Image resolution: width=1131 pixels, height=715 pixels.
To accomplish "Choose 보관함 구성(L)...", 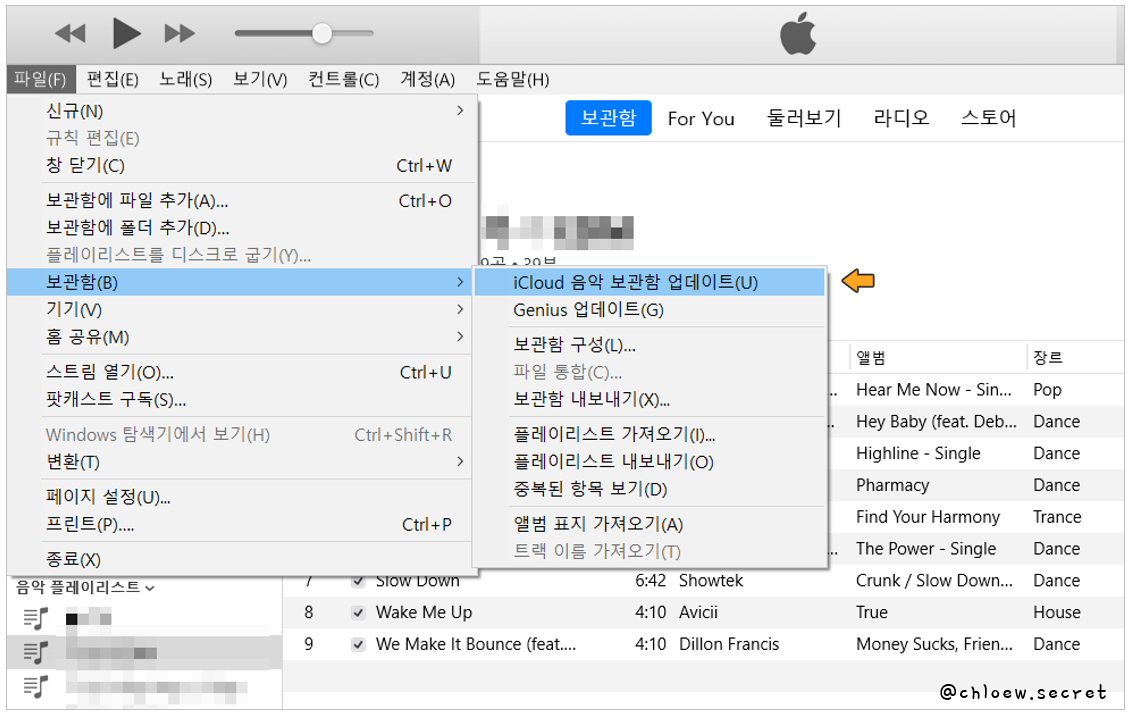I will pos(649,345).
